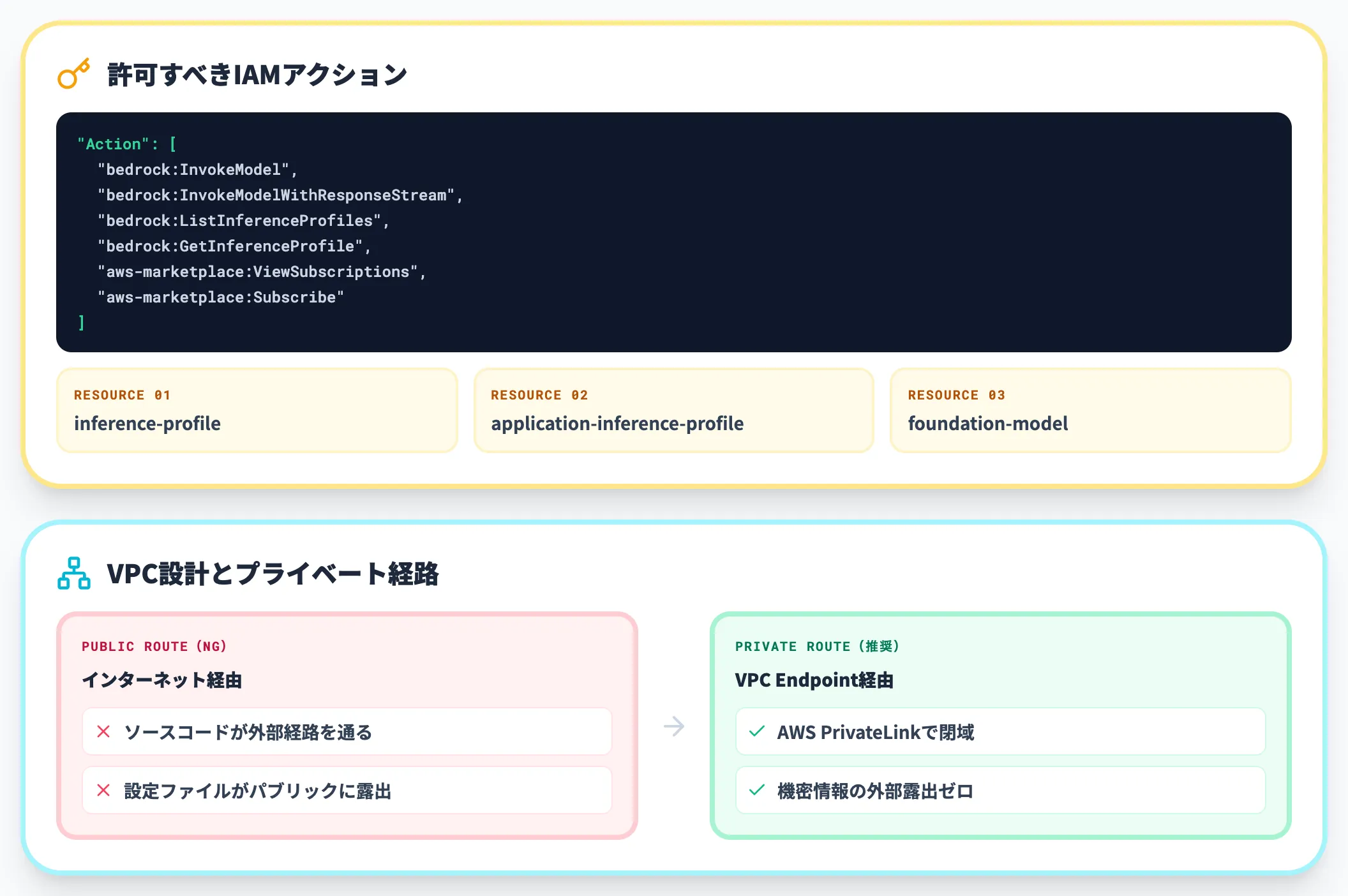
Task: Select the RESOURCE 01 inference-profile card
Action: click(257, 410)
